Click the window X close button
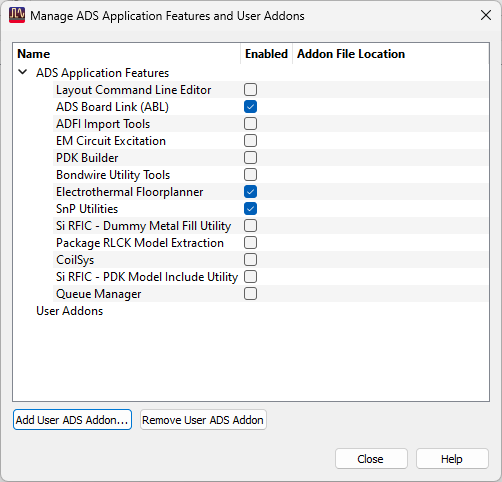 click(x=486, y=15)
